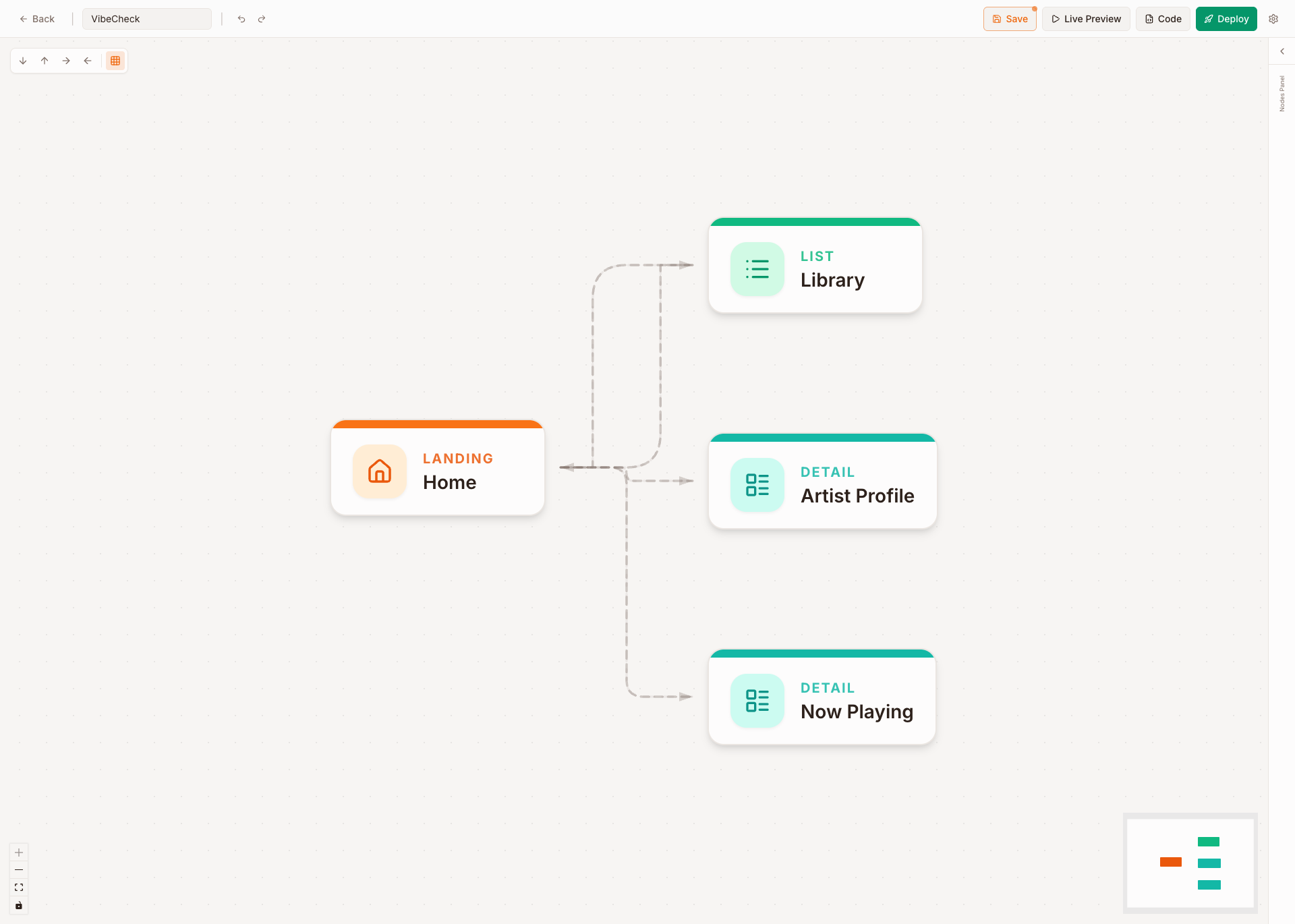Open the Code view

click(x=1162, y=19)
